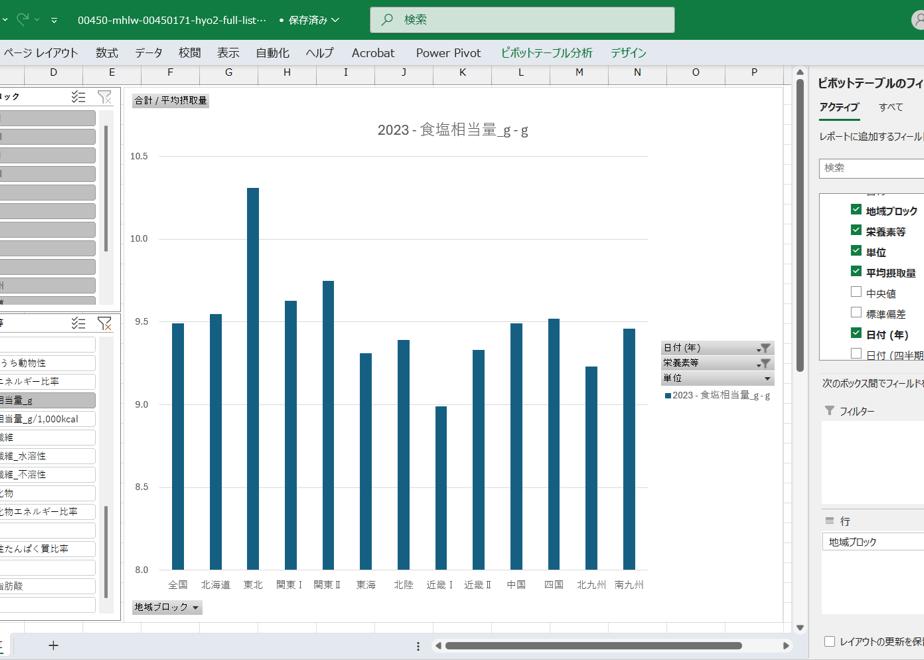Clear filter on the nutrient slicer
Screen dimensions: 924x660
tap(104, 323)
